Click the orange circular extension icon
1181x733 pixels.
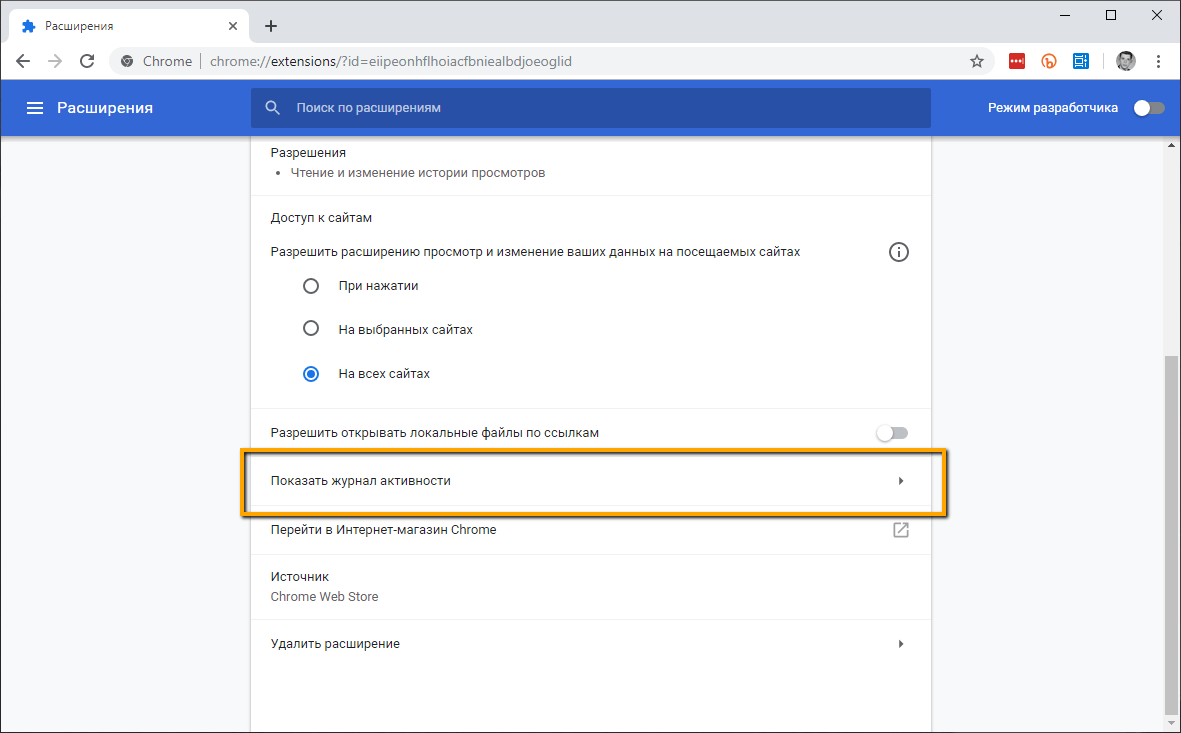(x=1049, y=61)
